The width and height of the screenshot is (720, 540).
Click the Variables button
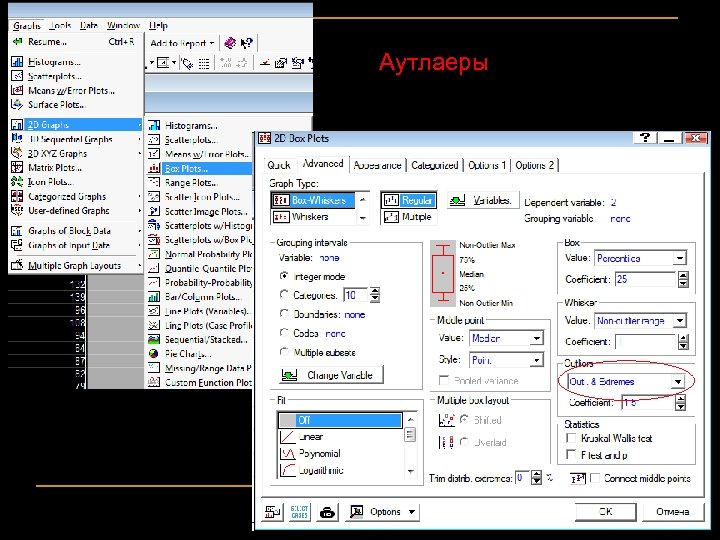(x=483, y=201)
